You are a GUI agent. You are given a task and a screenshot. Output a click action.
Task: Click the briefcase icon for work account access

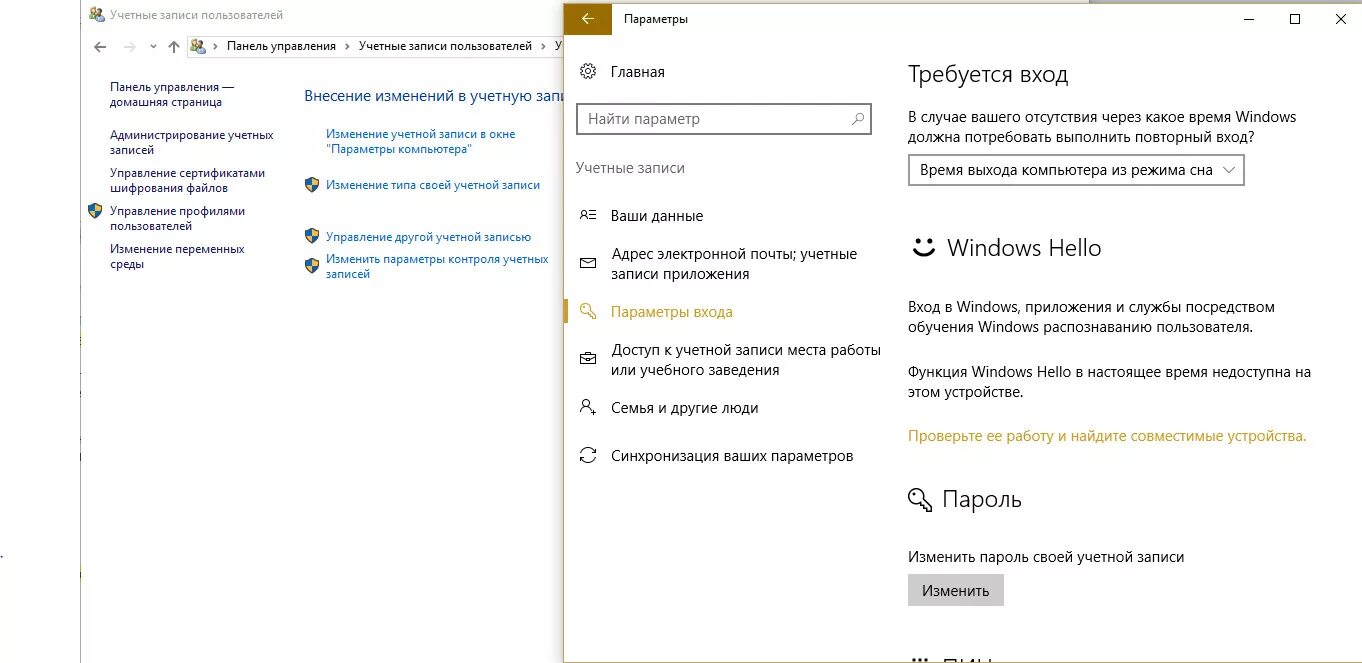coord(587,358)
